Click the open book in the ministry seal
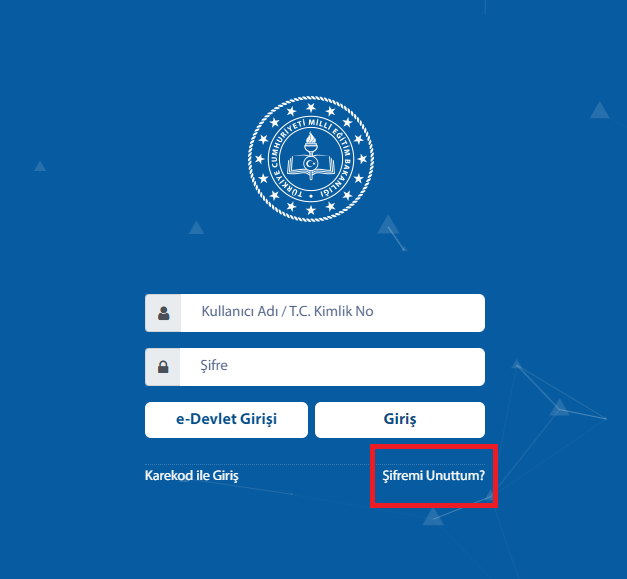The image size is (627, 579). pos(311,165)
